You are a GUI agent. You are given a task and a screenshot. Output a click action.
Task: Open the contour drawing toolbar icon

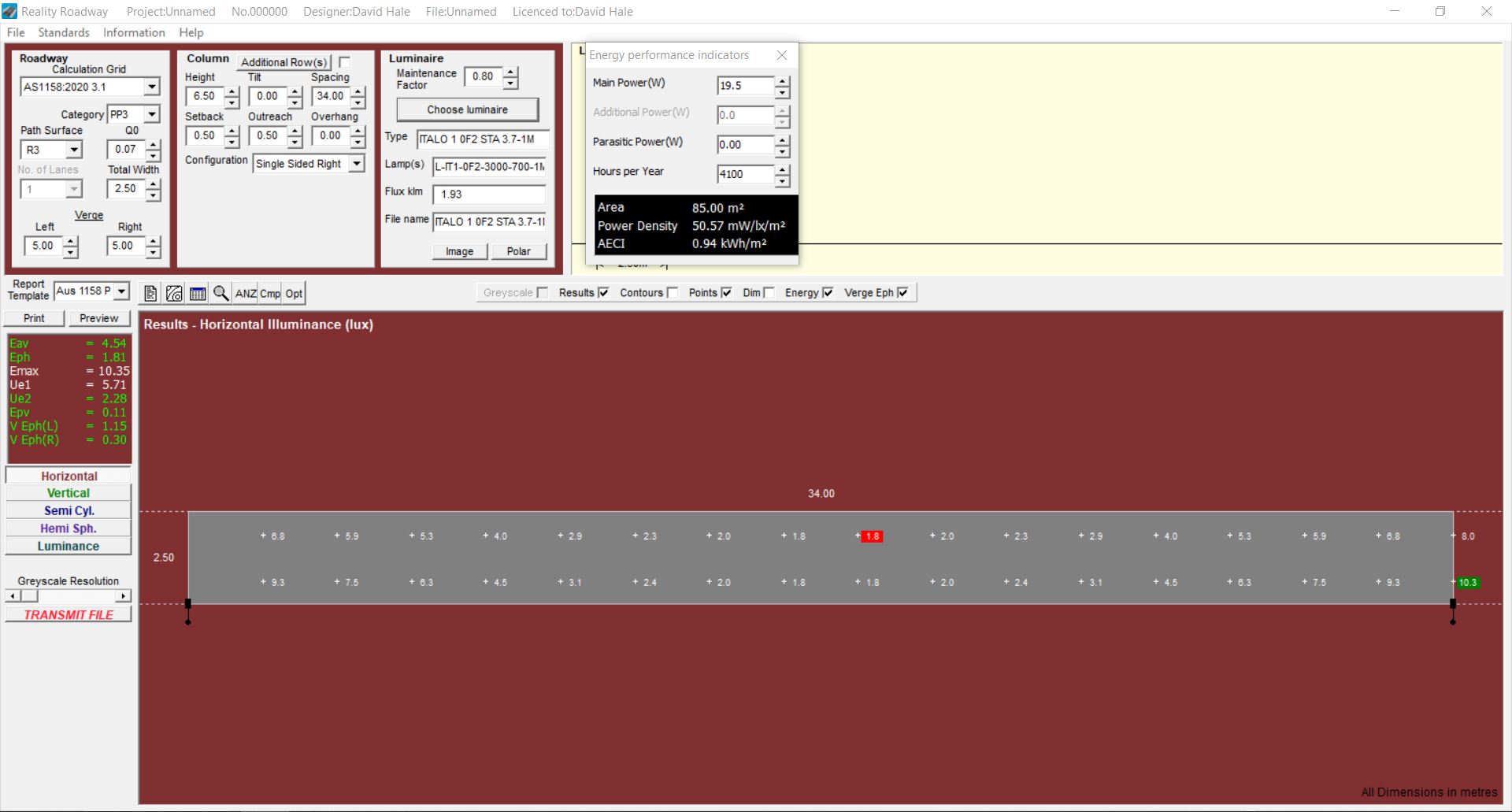[174, 294]
